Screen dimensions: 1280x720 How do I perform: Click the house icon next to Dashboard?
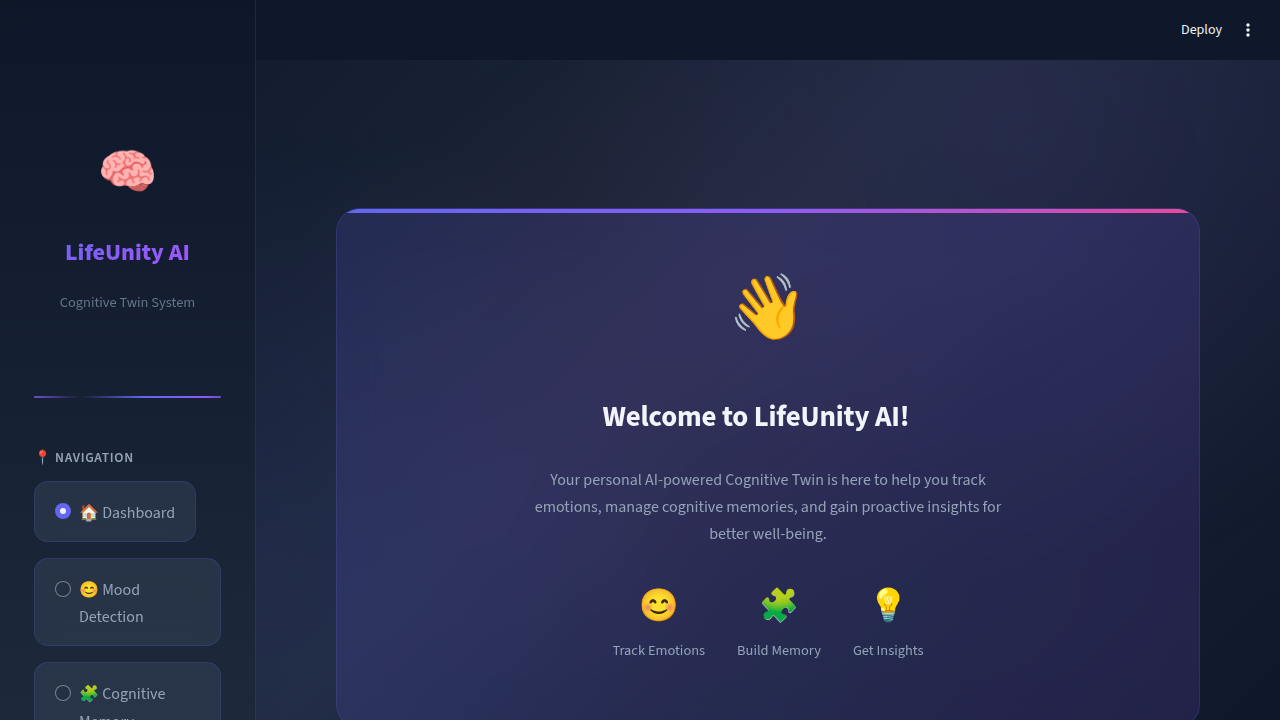89,512
